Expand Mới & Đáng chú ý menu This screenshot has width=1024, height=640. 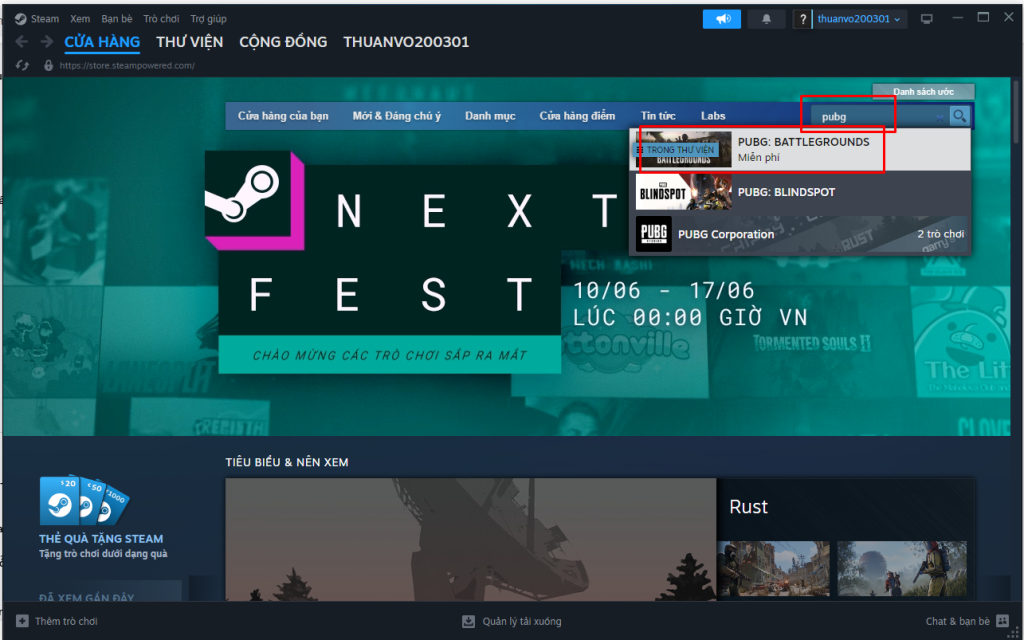coord(396,116)
